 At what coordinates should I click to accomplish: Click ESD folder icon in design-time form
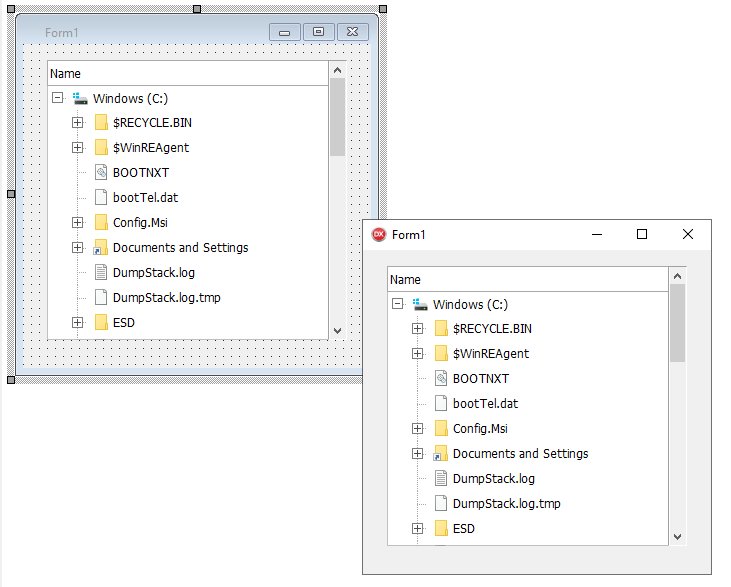pyautogui.click(x=100, y=322)
